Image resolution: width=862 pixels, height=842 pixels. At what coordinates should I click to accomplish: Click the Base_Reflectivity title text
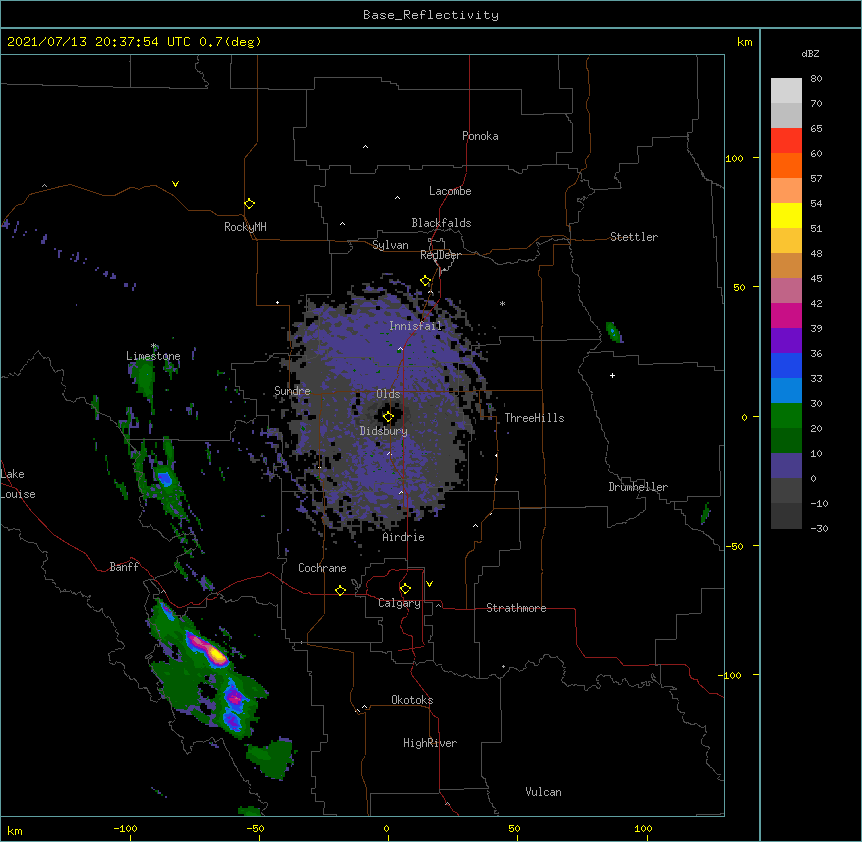pyautogui.click(x=431, y=15)
